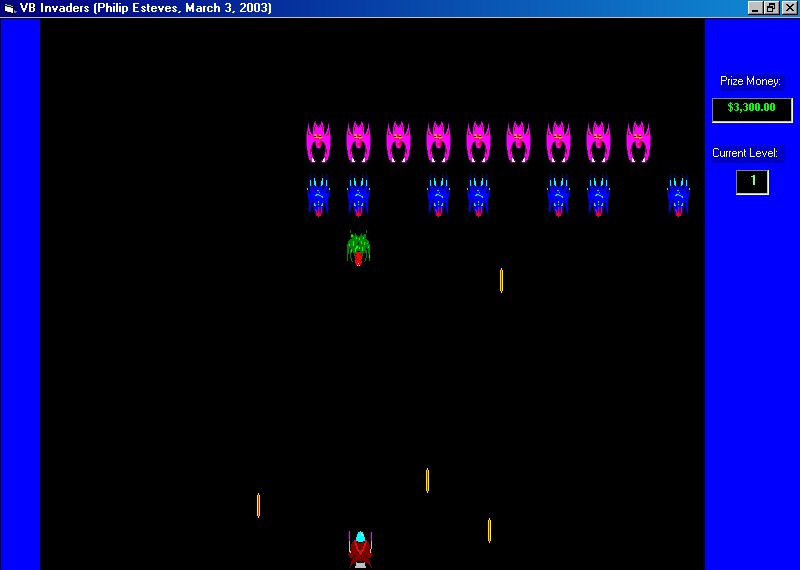Click the green diving invader
The height and width of the screenshot is (570, 800).
click(358, 249)
